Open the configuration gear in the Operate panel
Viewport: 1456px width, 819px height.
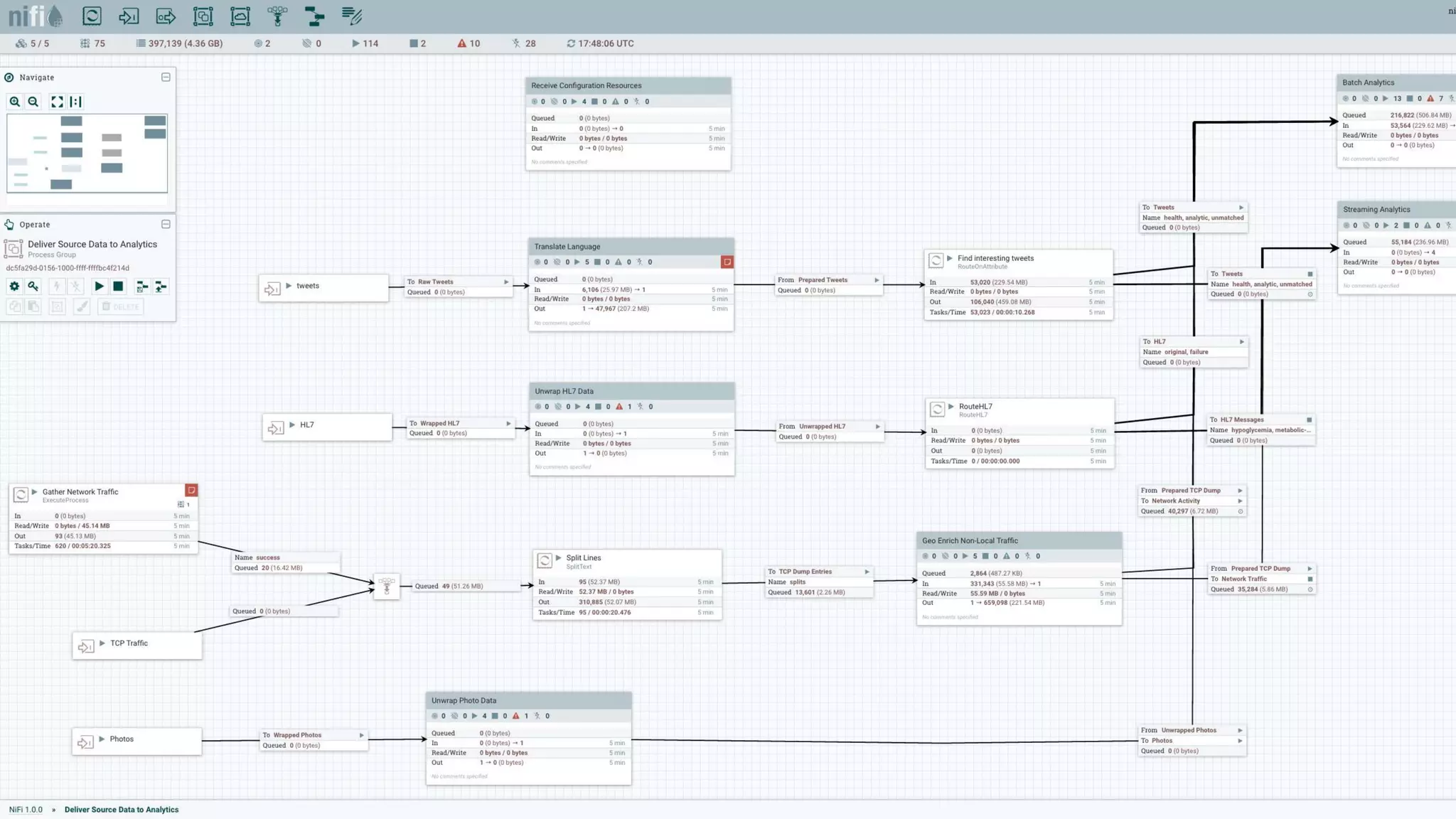click(14, 287)
